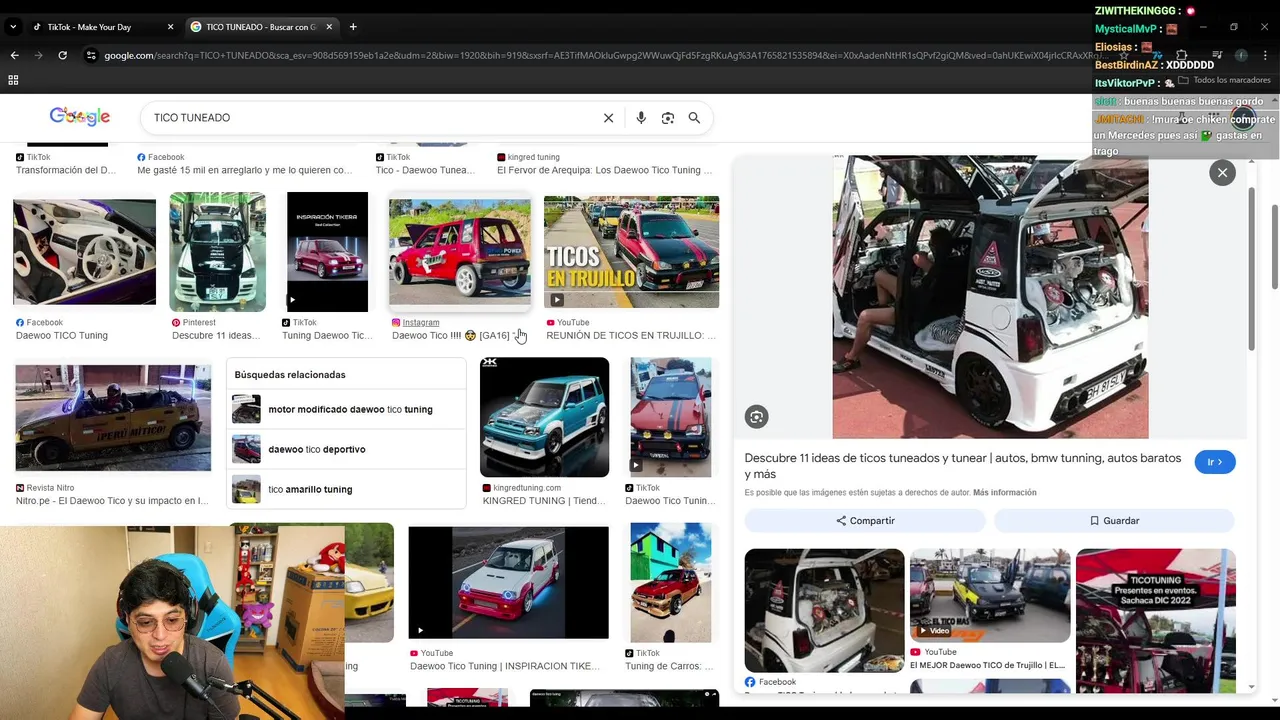
Task: Select related search daewoo tico deportivo
Action: [x=346, y=449]
